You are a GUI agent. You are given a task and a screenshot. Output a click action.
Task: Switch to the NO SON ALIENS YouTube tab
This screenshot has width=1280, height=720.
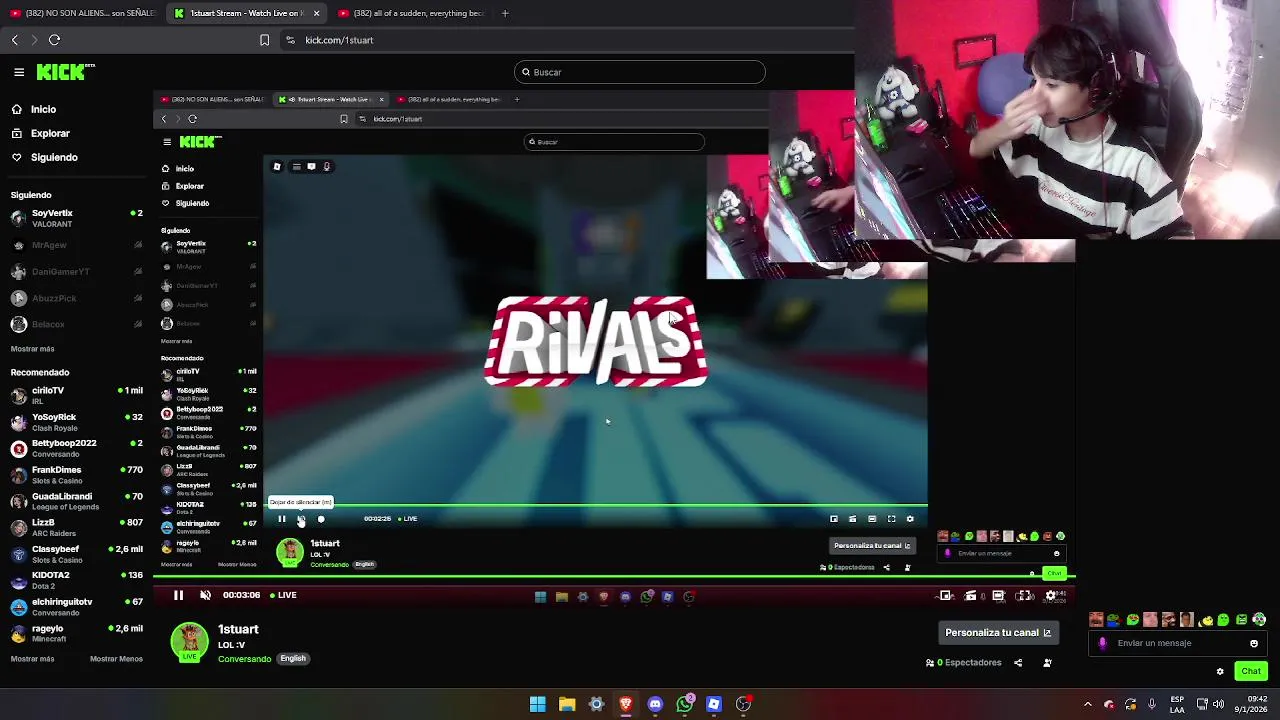83,13
